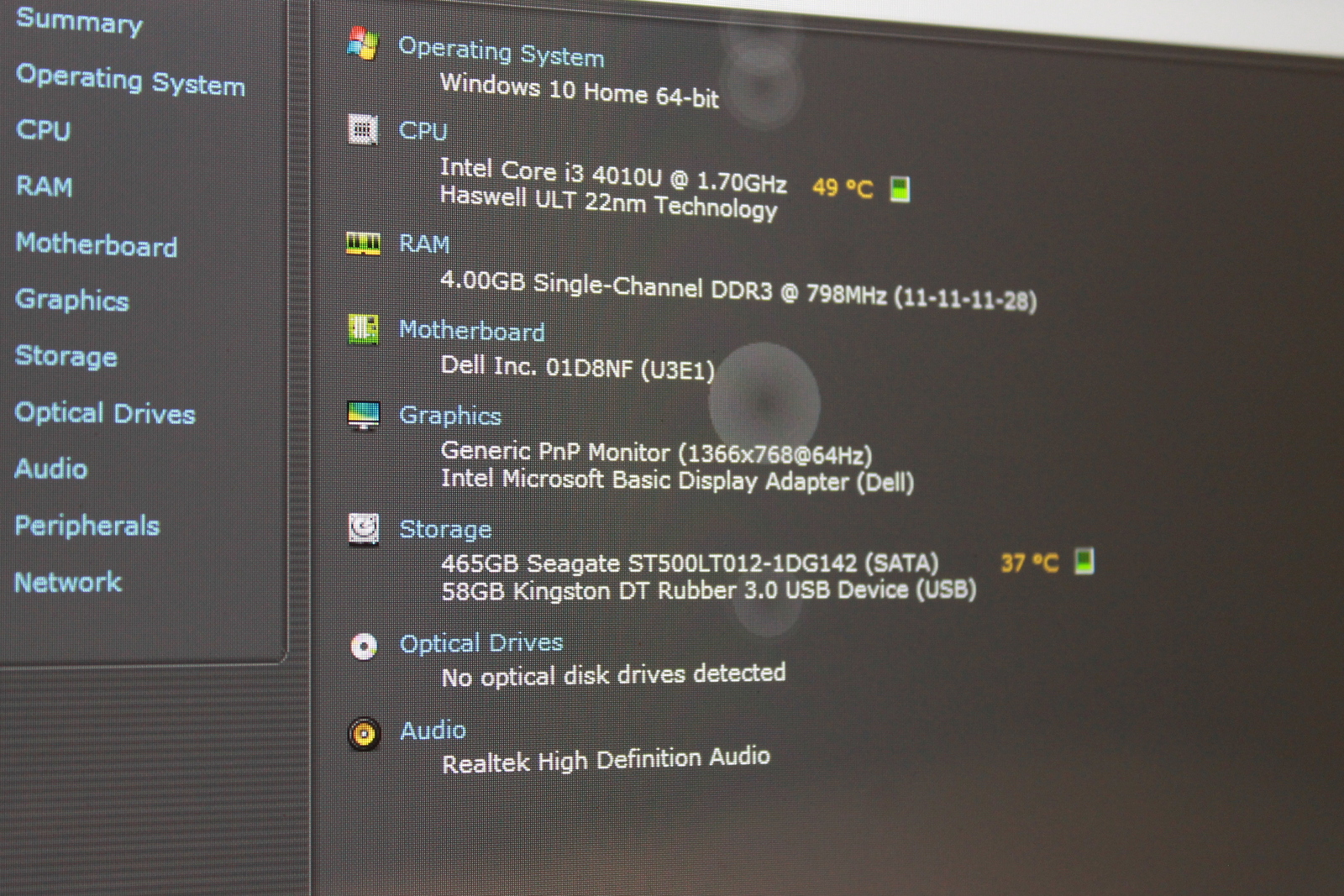Click the green Motherboard icon
Screen dimensions: 1344x896
pyautogui.click(x=363, y=329)
